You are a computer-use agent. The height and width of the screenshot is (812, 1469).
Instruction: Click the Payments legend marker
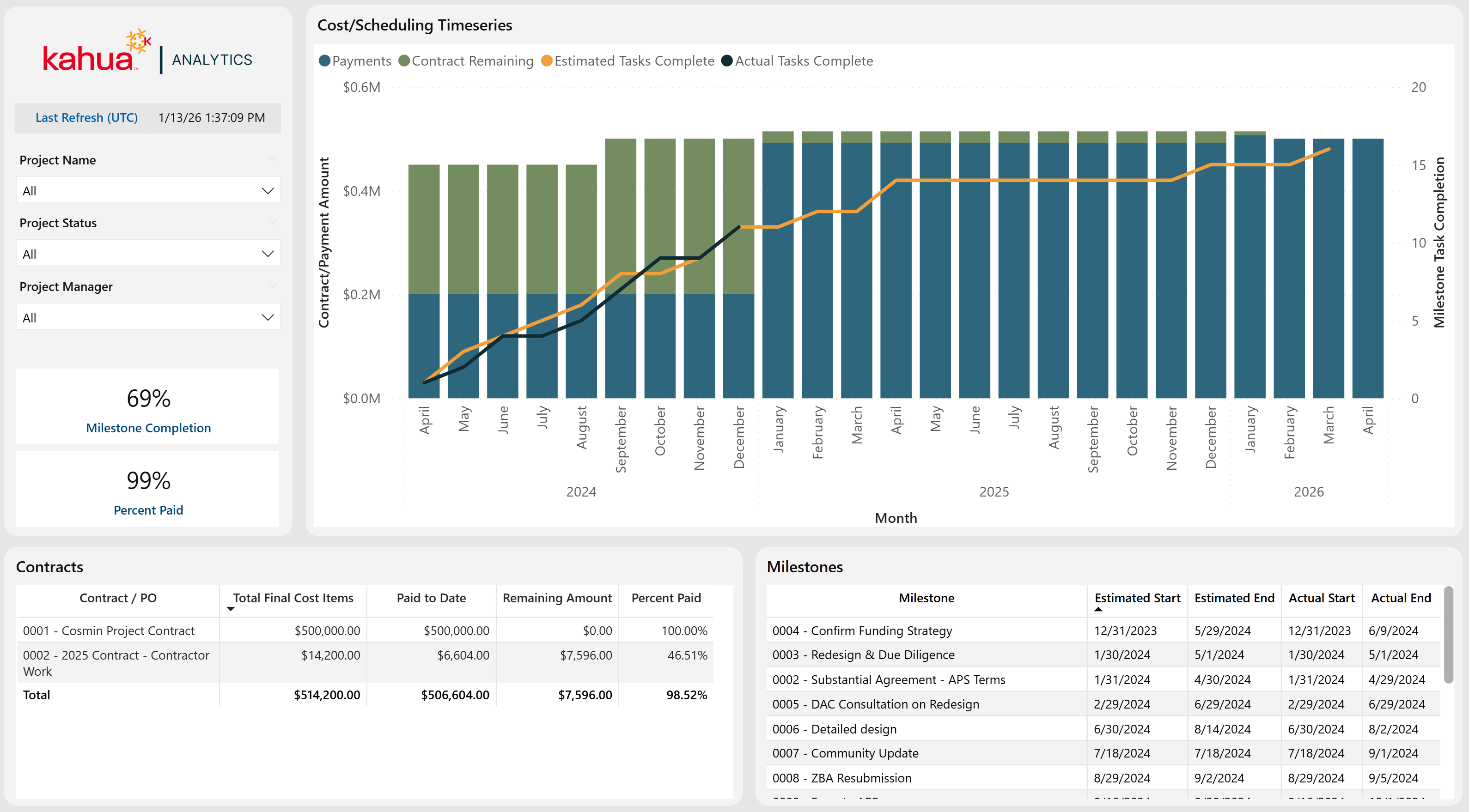point(324,61)
